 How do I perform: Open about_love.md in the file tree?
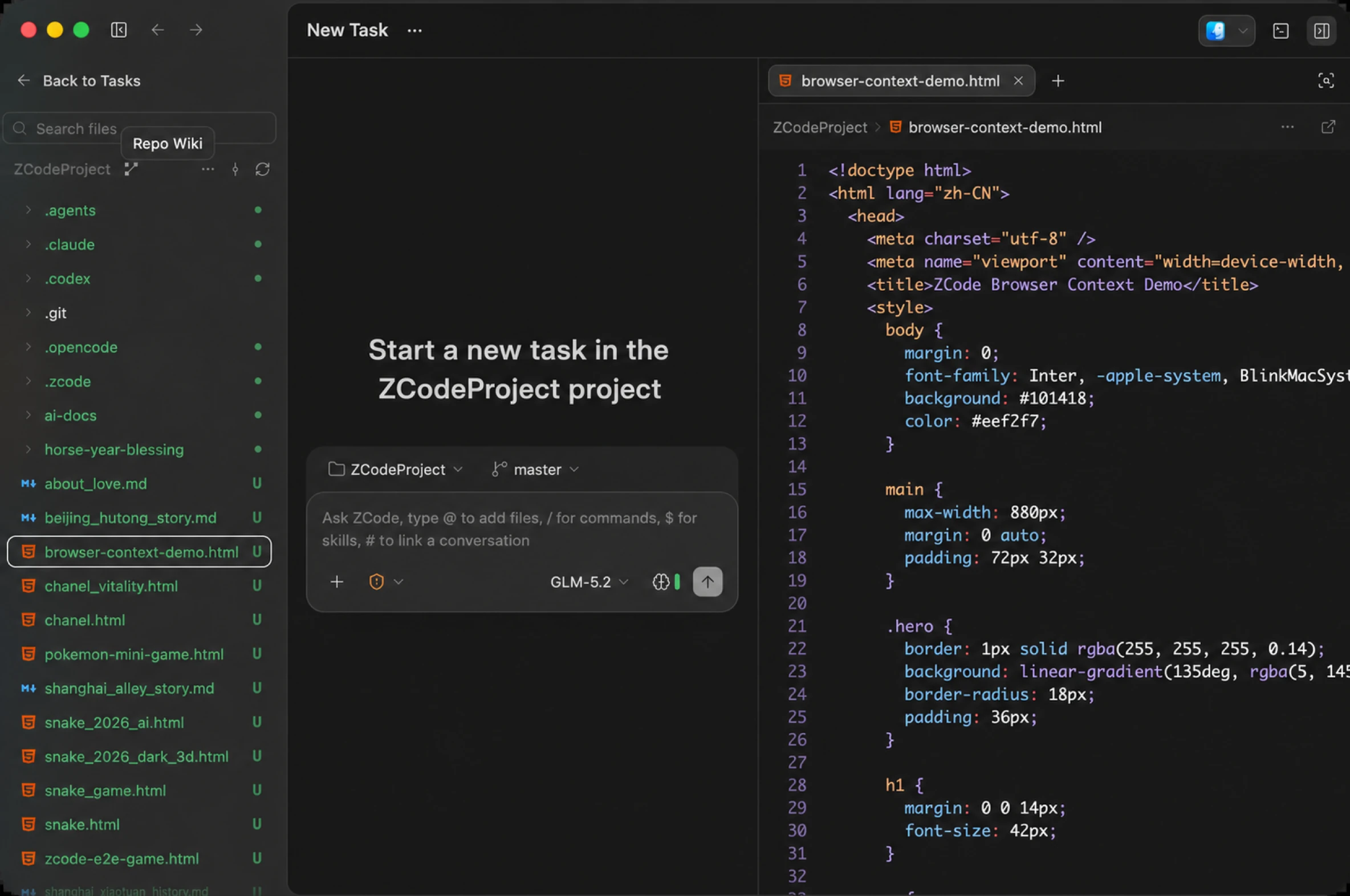[139, 484]
